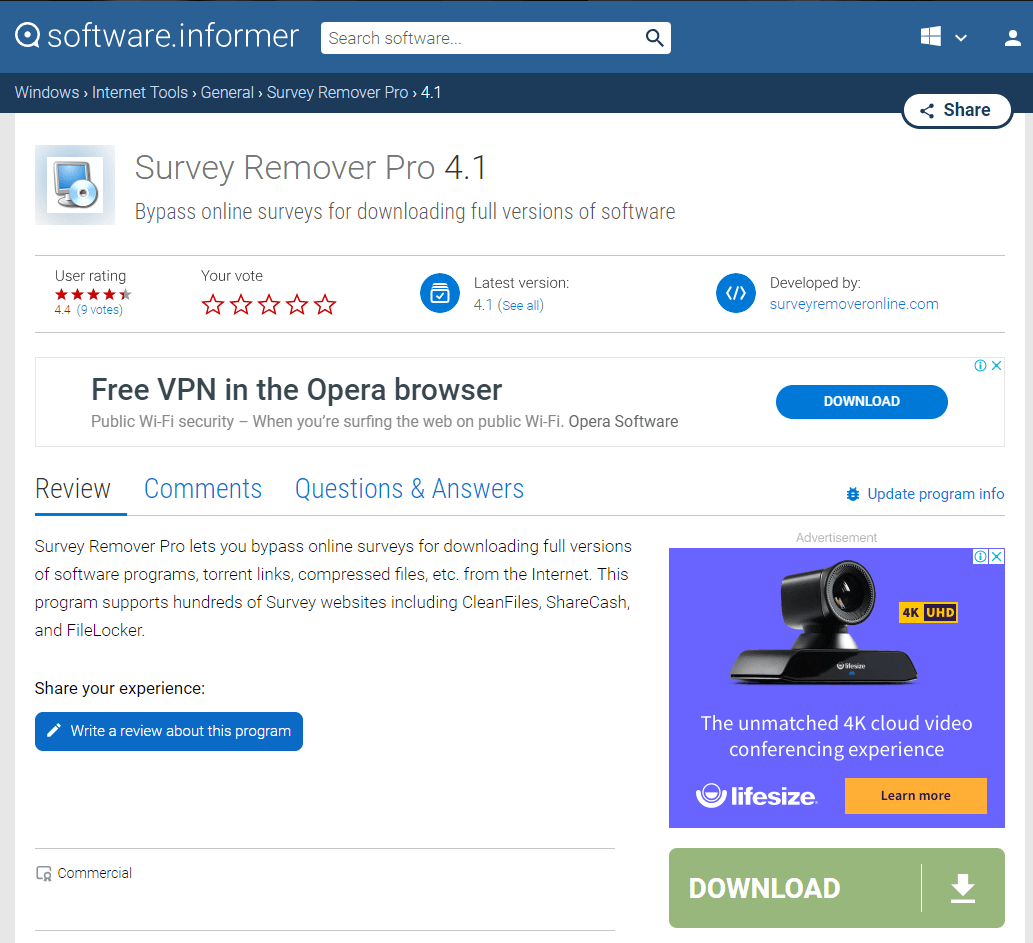Image resolution: width=1033 pixels, height=943 pixels.
Task: Click the developer code icon
Action: [736, 293]
